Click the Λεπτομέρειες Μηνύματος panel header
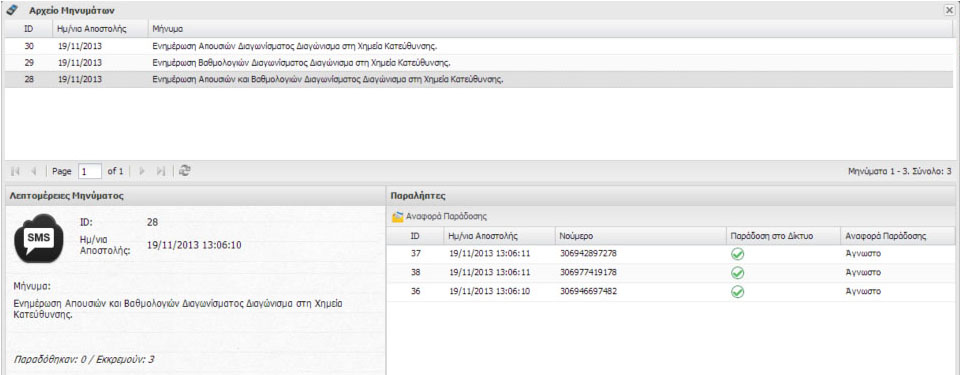This screenshot has width=960, height=375. pyautogui.click(x=195, y=196)
